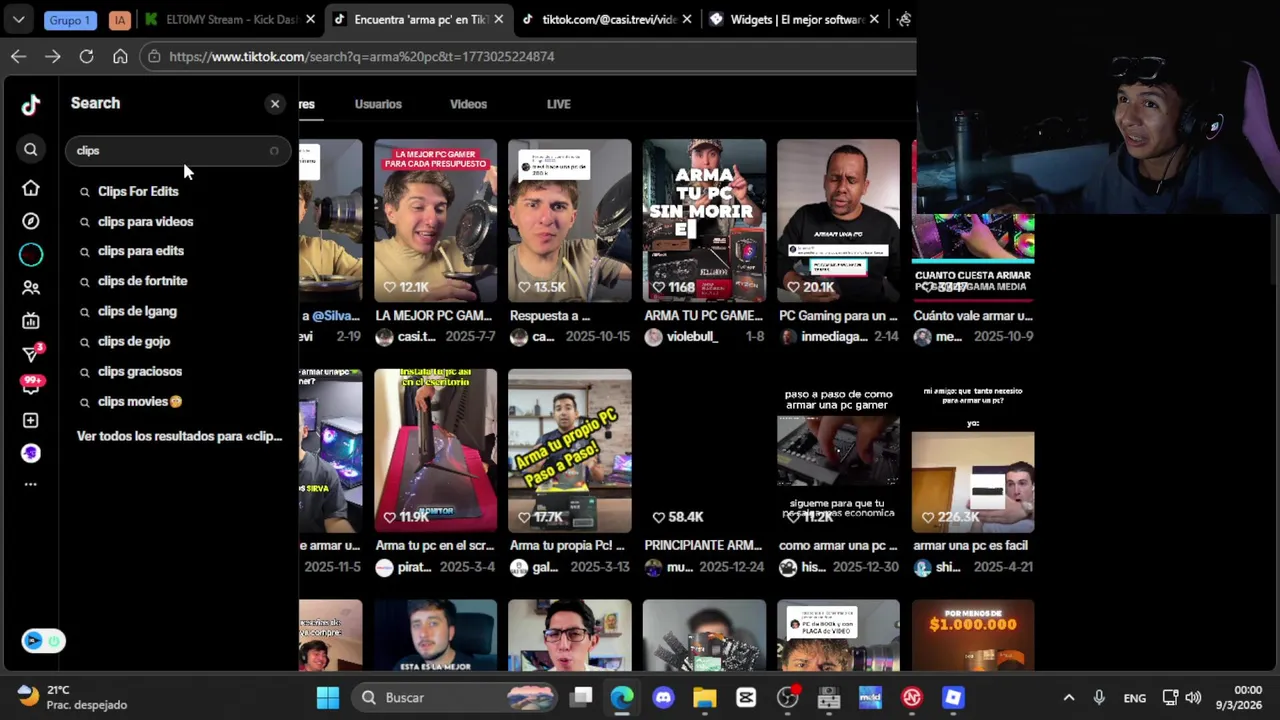Open 'Arma tu propio PC Paso a Paso' thumbnail
This screenshot has height=720, width=1280.
pyautogui.click(x=570, y=450)
